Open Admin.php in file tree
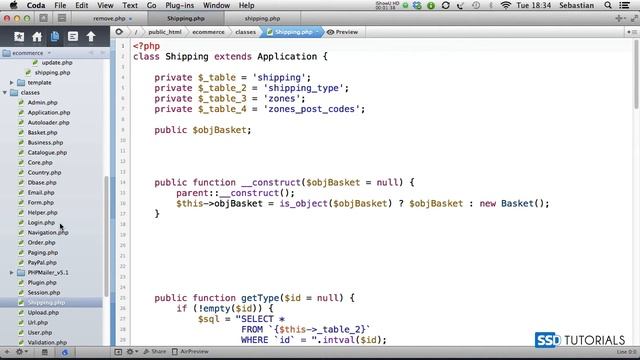 42,102
